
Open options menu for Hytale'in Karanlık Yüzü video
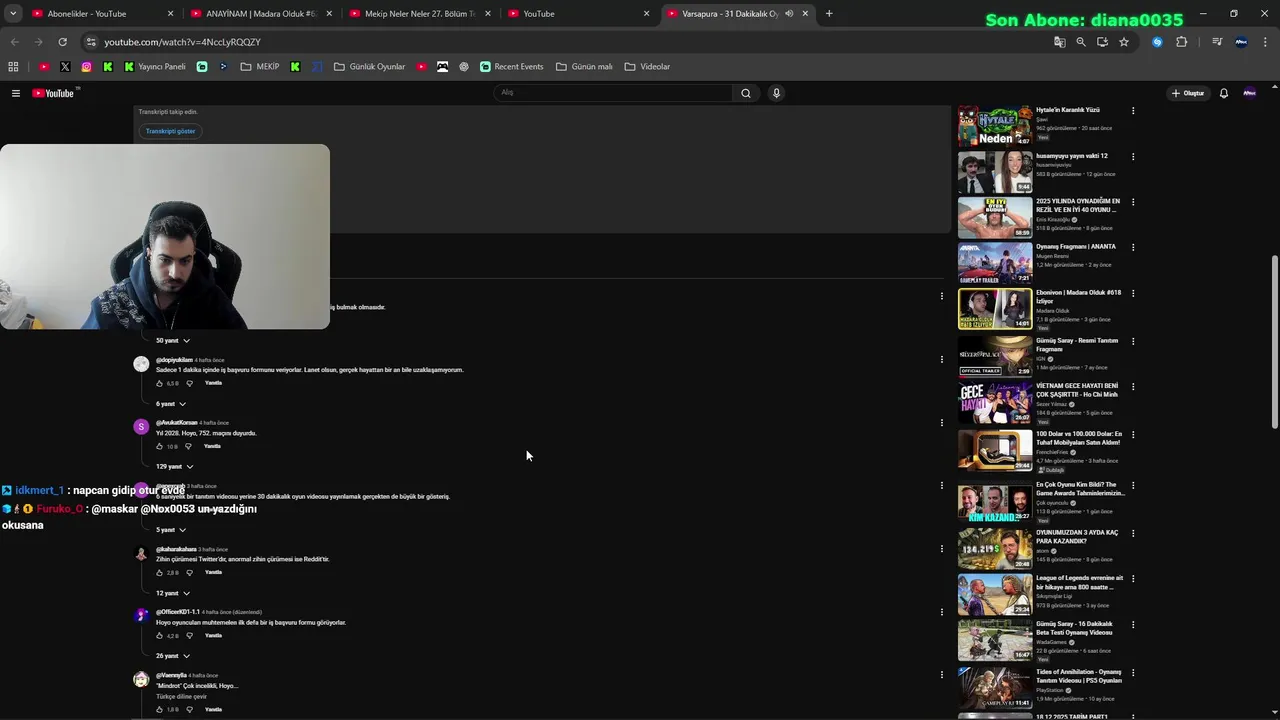(1133, 111)
